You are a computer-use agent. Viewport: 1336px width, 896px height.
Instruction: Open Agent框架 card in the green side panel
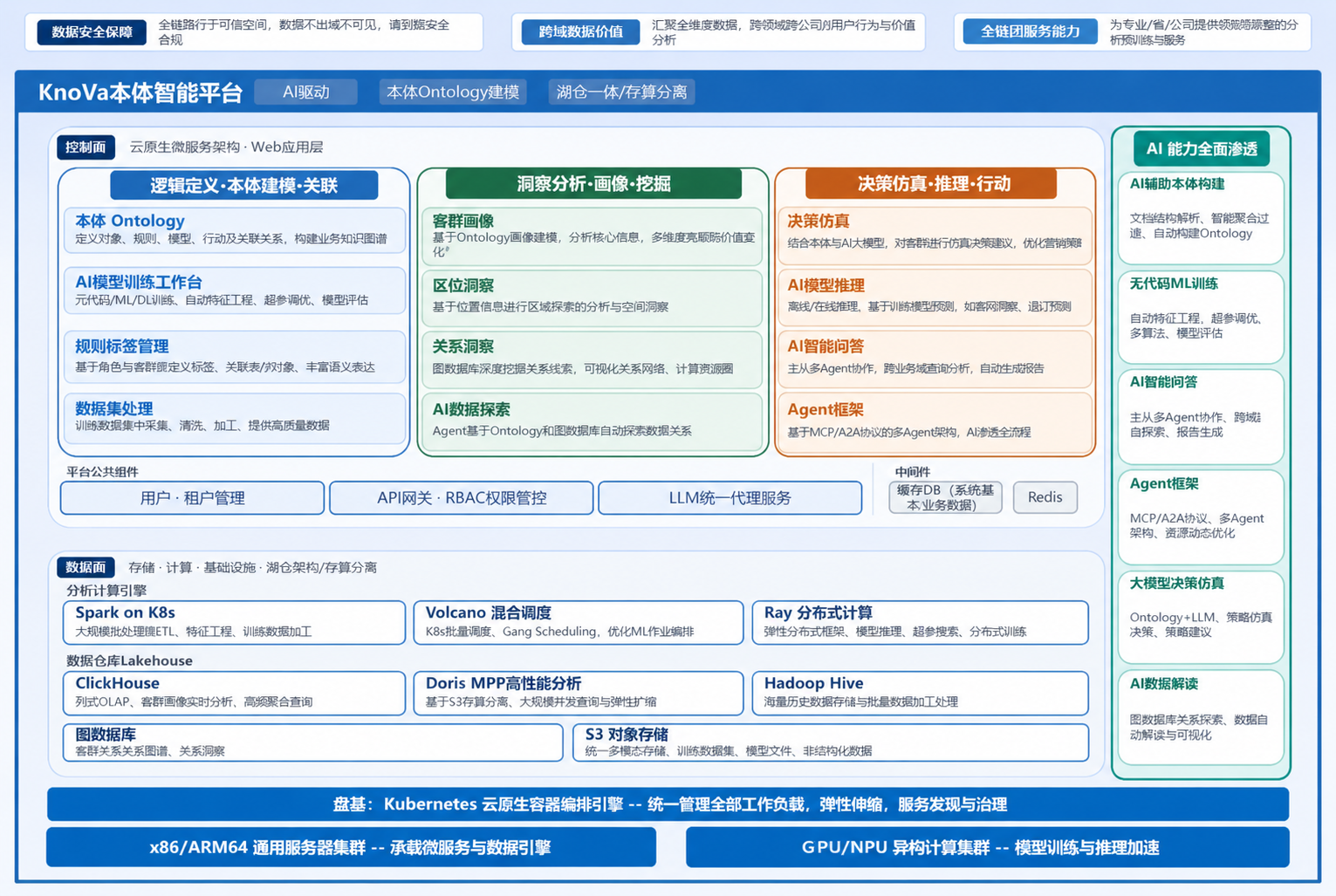pyautogui.click(x=1201, y=517)
